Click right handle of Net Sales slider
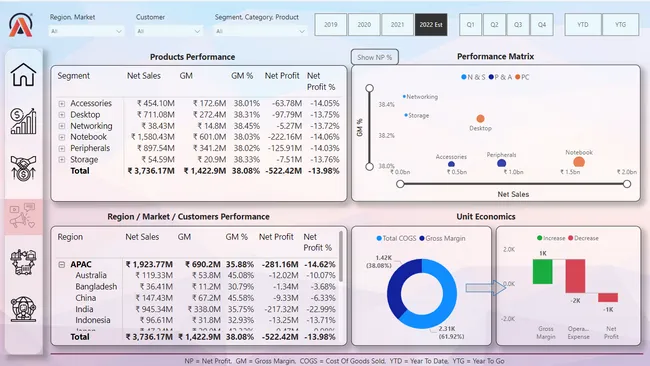This screenshot has width=650, height=366. [x=627, y=184]
